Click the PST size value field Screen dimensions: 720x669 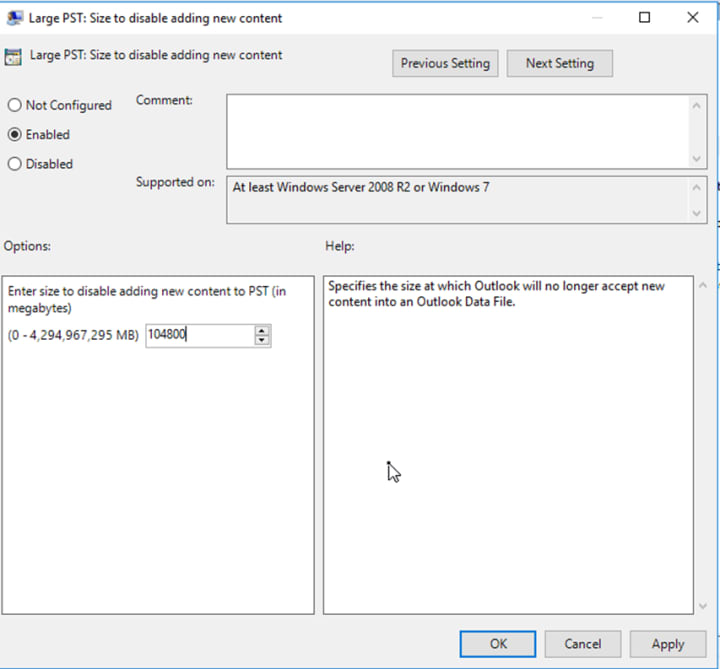pyautogui.click(x=200, y=335)
